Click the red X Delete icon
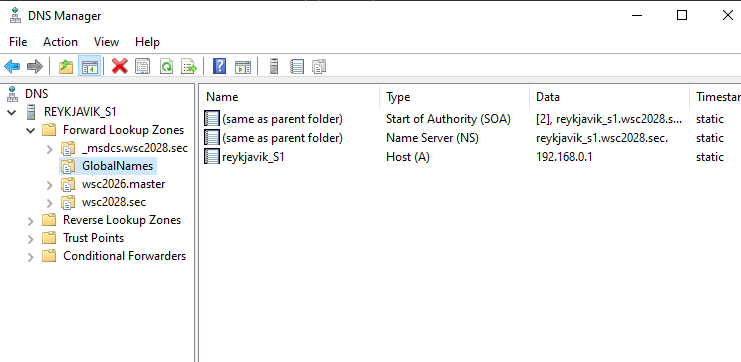This screenshot has height=362, width=741. 120,67
